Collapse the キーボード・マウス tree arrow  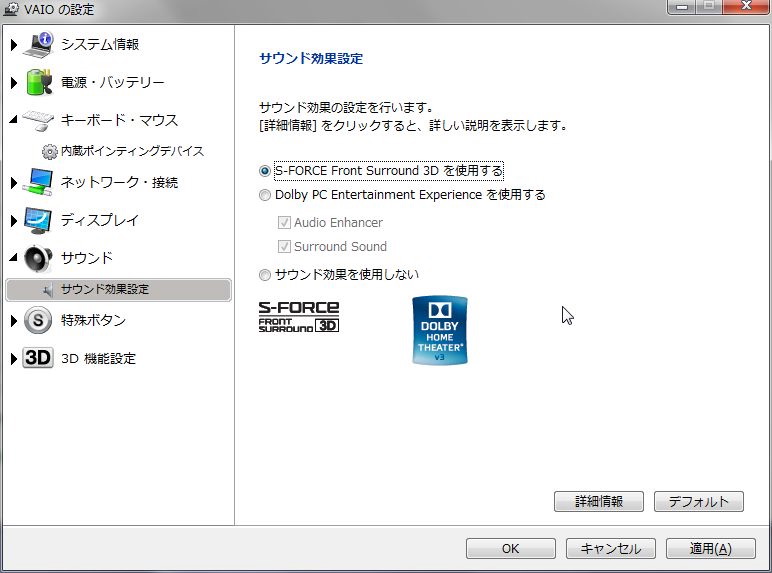pyautogui.click(x=13, y=119)
